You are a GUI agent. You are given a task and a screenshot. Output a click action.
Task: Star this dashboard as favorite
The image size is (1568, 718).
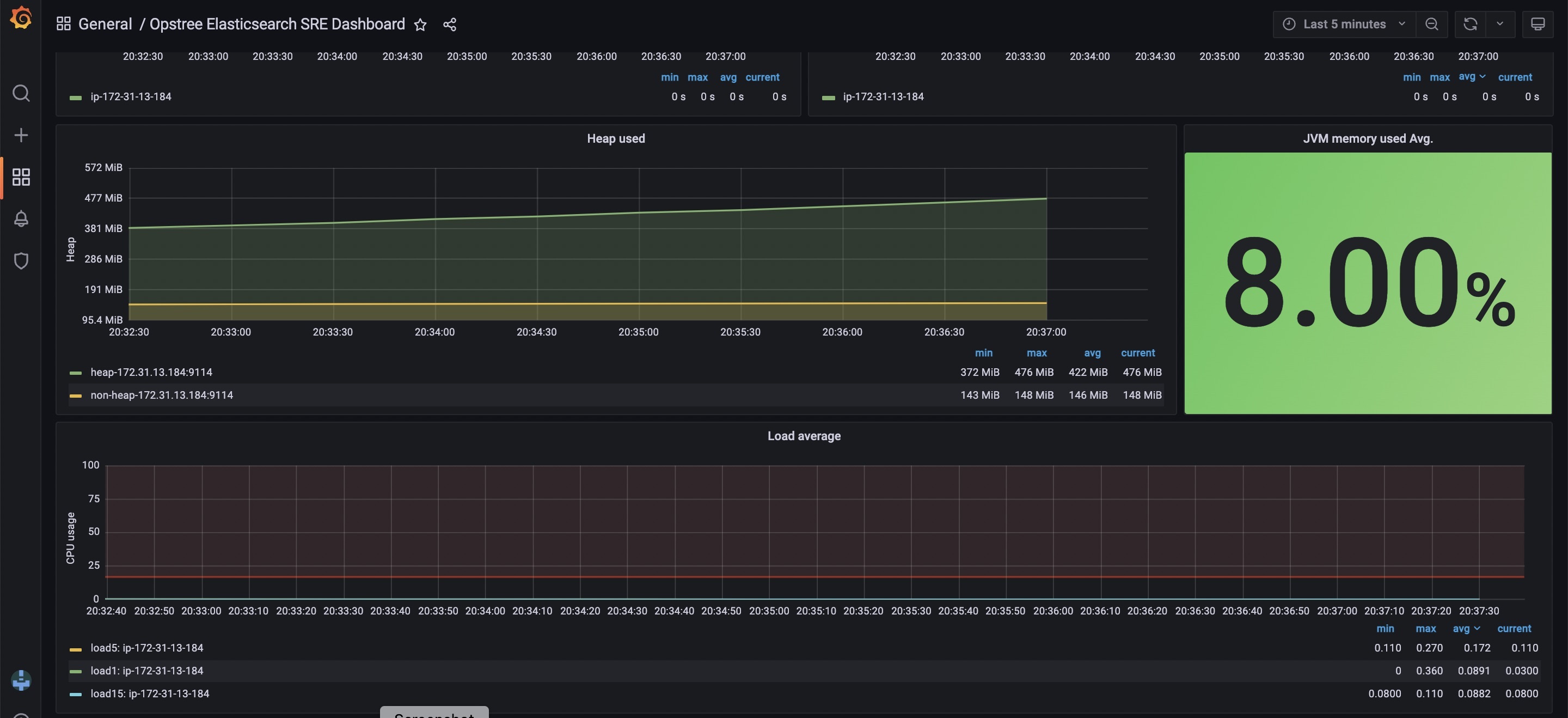tap(420, 25)
